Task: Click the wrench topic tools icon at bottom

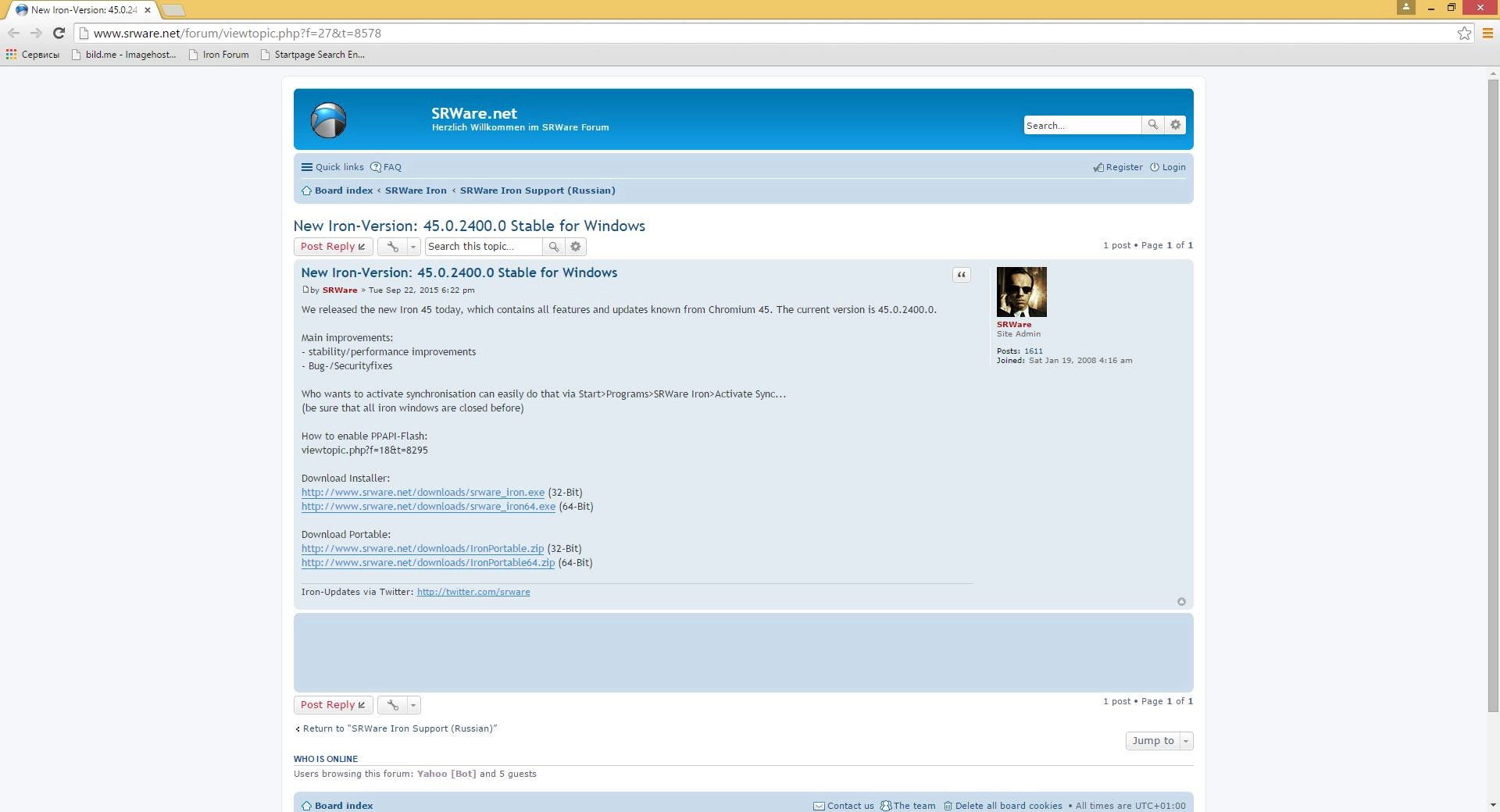Action: [x=392, y=705]
